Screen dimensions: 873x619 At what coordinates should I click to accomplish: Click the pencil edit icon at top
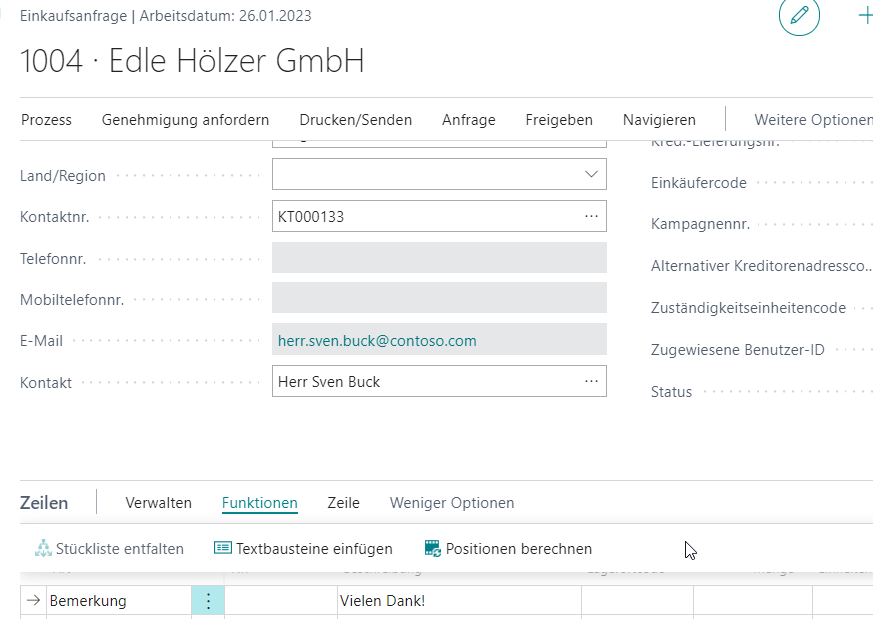click(799, 16)
